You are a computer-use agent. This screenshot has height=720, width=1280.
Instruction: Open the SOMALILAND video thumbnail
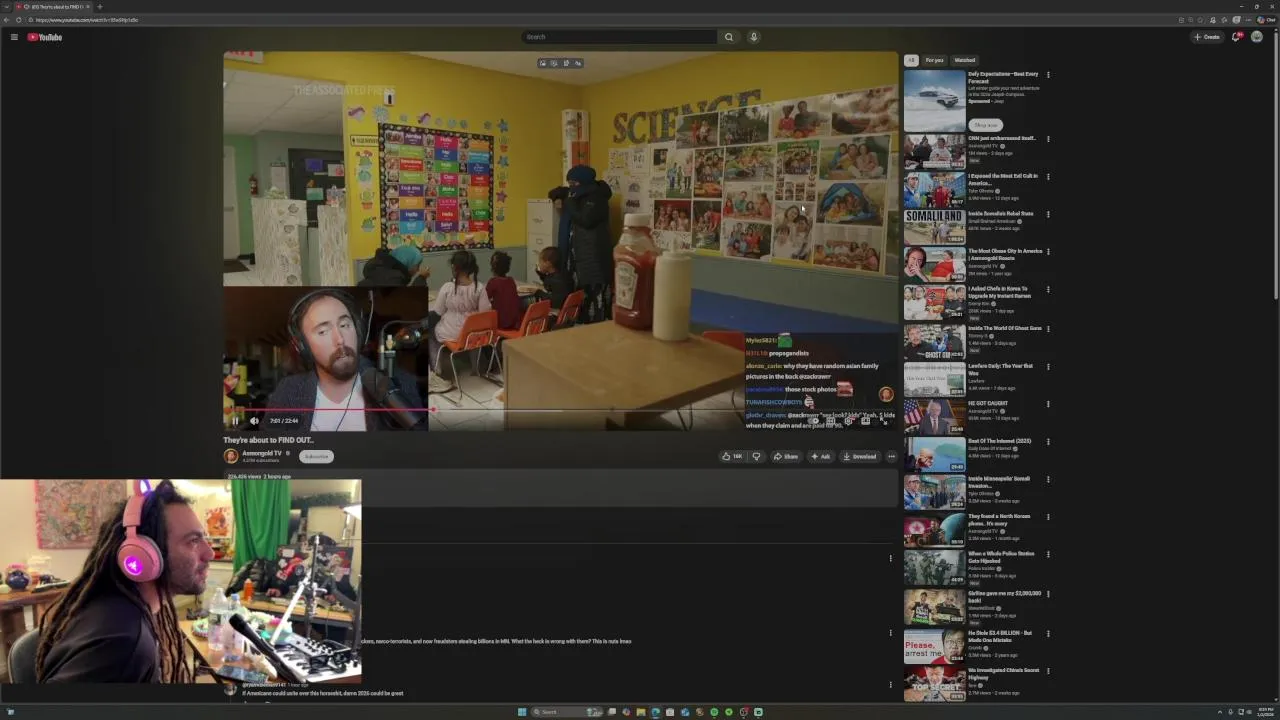point(934,226)
